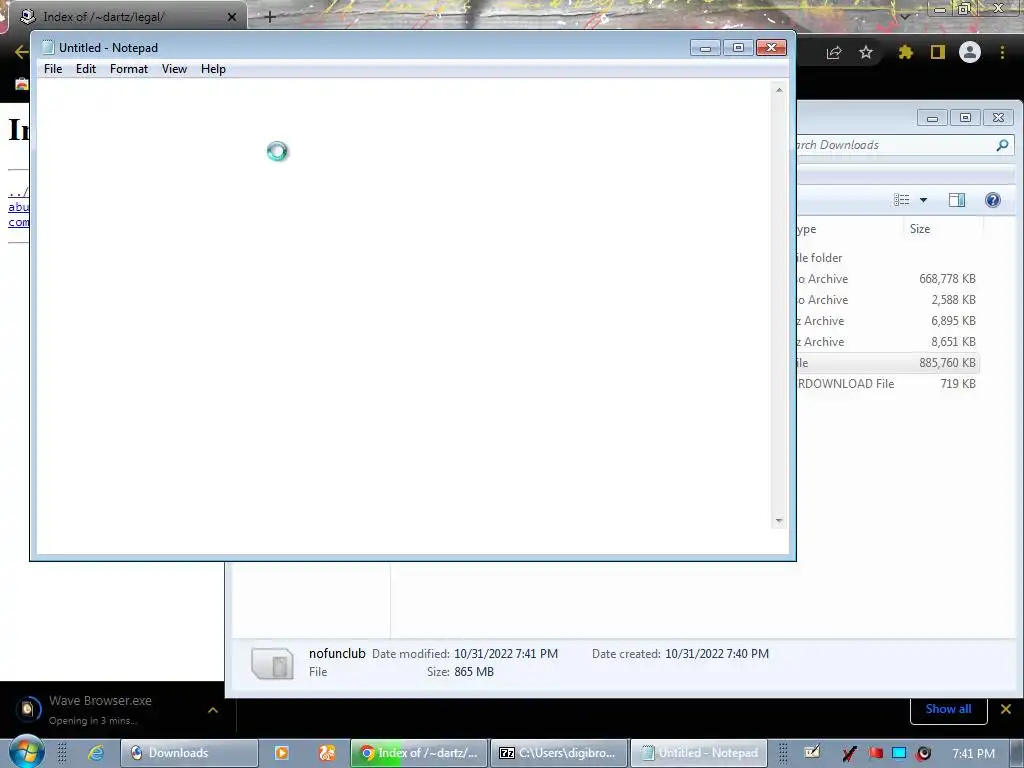Open the Windows Start menu
Screen dimensions: 1024x768
pos(27,752)
